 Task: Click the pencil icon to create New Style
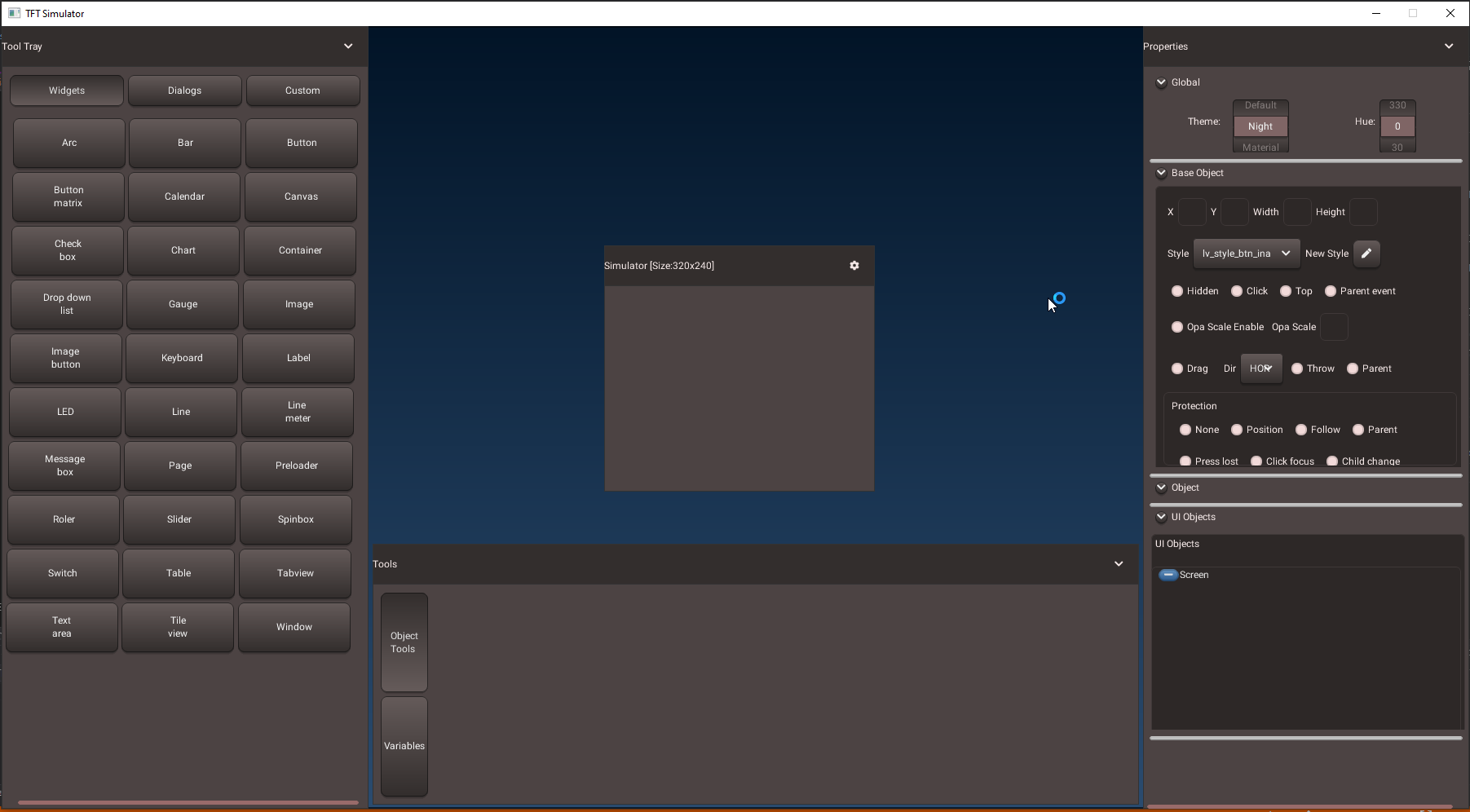point(1366,253)
